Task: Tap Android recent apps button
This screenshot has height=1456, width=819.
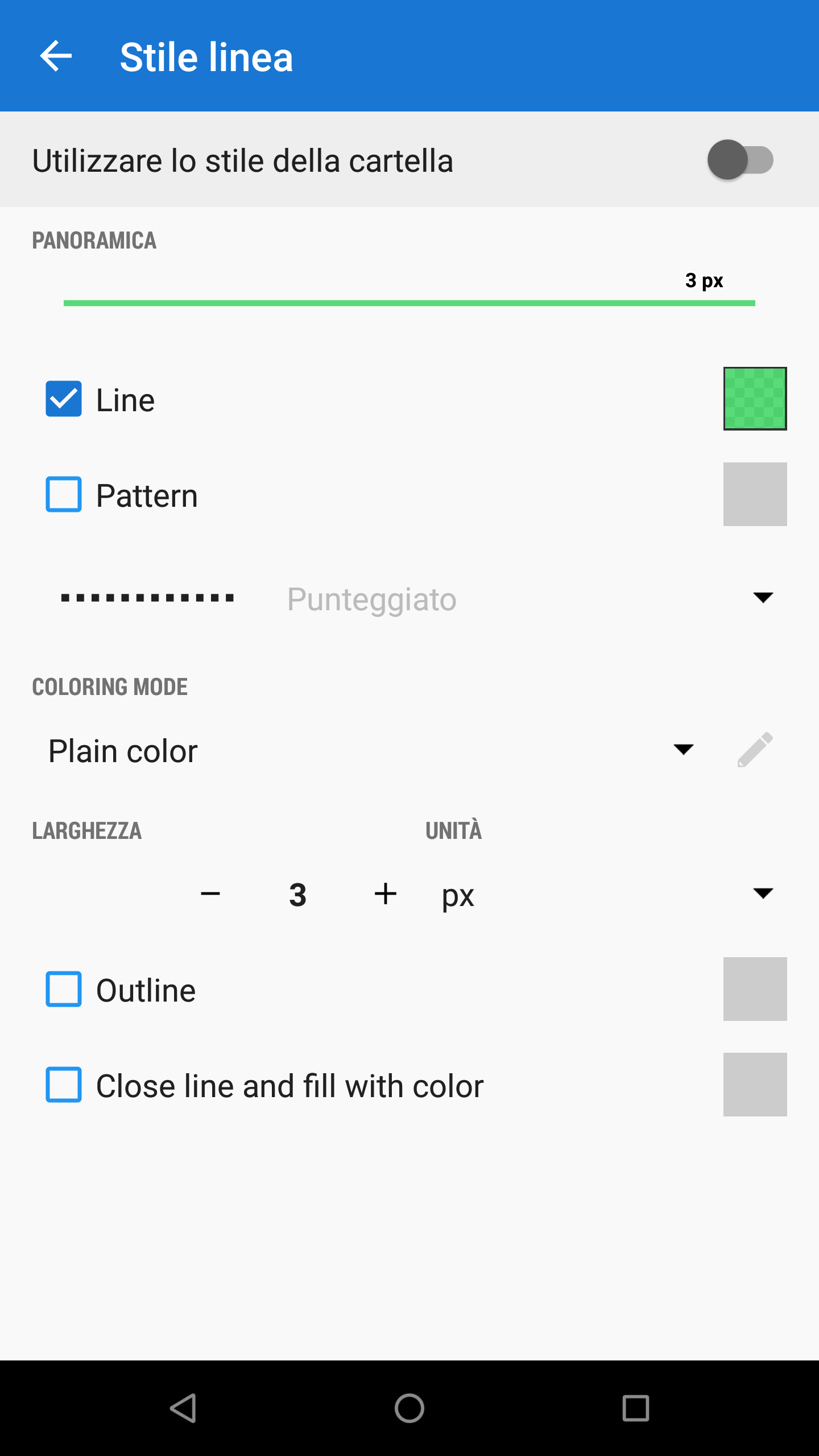Action: tap(635, 1408)
